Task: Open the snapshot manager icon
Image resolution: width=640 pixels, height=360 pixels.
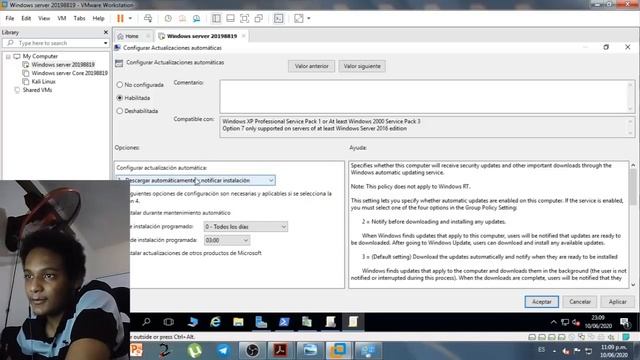Action: coord(196,18)
